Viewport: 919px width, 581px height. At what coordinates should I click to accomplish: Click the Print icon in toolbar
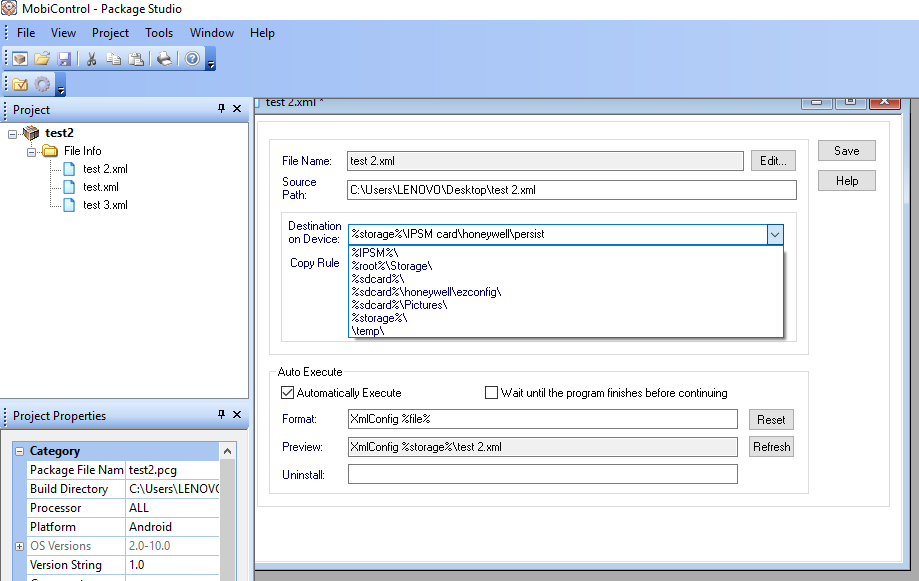pos(164,59)
